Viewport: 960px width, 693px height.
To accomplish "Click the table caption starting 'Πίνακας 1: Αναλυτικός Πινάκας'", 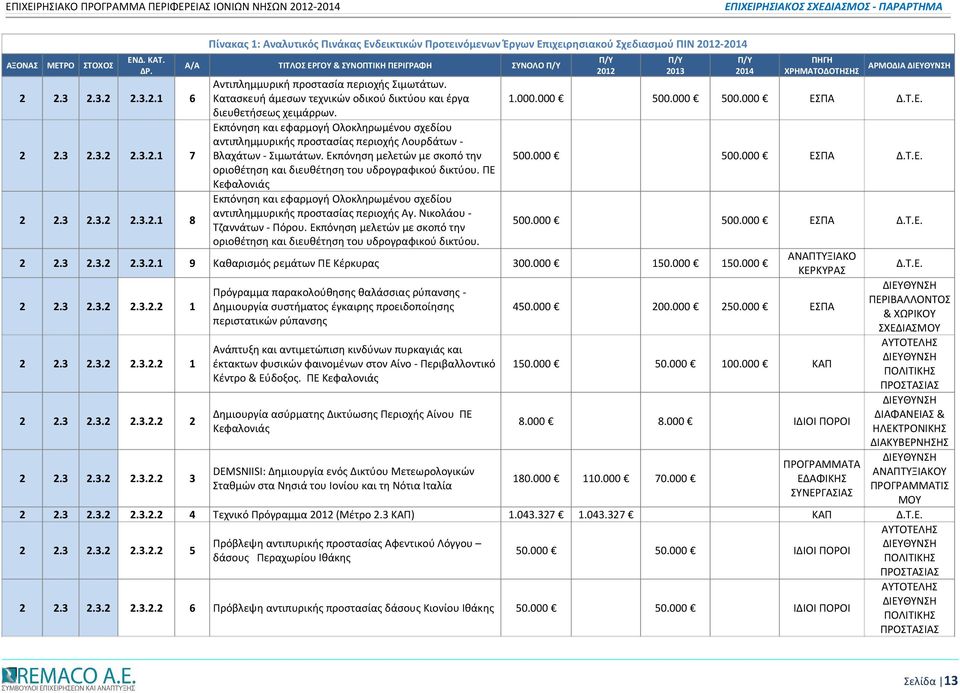I will (x=478, y=44).
